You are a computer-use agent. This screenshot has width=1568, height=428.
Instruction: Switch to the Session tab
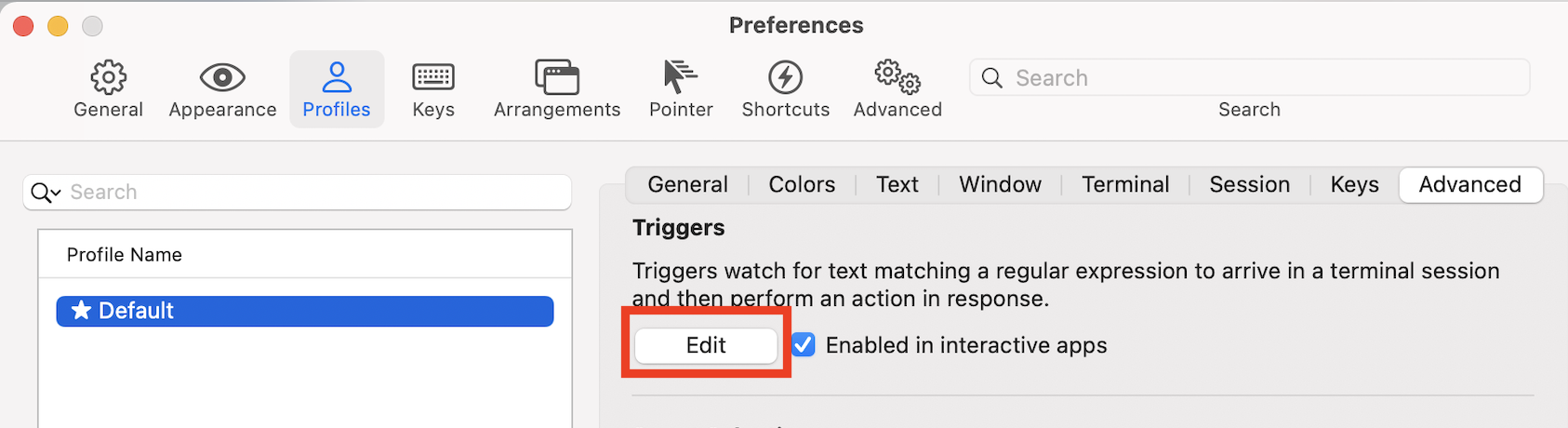pyautogui.click(x=1249, y=184)
